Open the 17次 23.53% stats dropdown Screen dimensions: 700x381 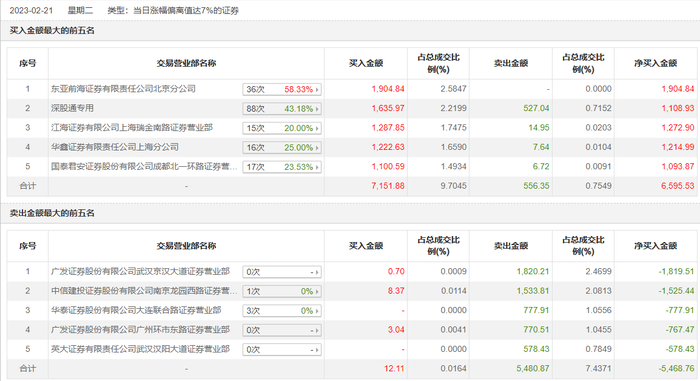282,167
